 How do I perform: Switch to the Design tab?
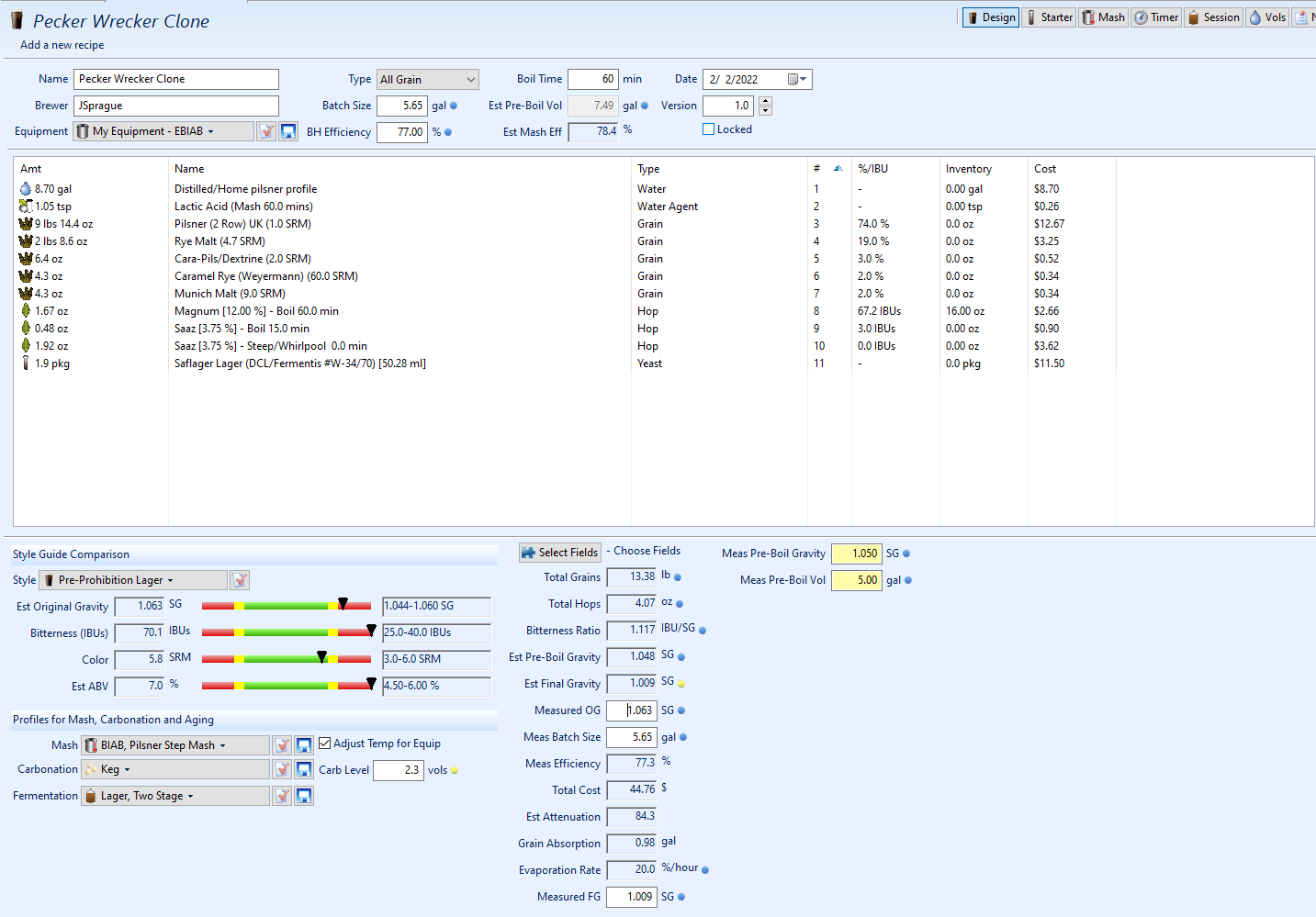click(x=991, y=17)
